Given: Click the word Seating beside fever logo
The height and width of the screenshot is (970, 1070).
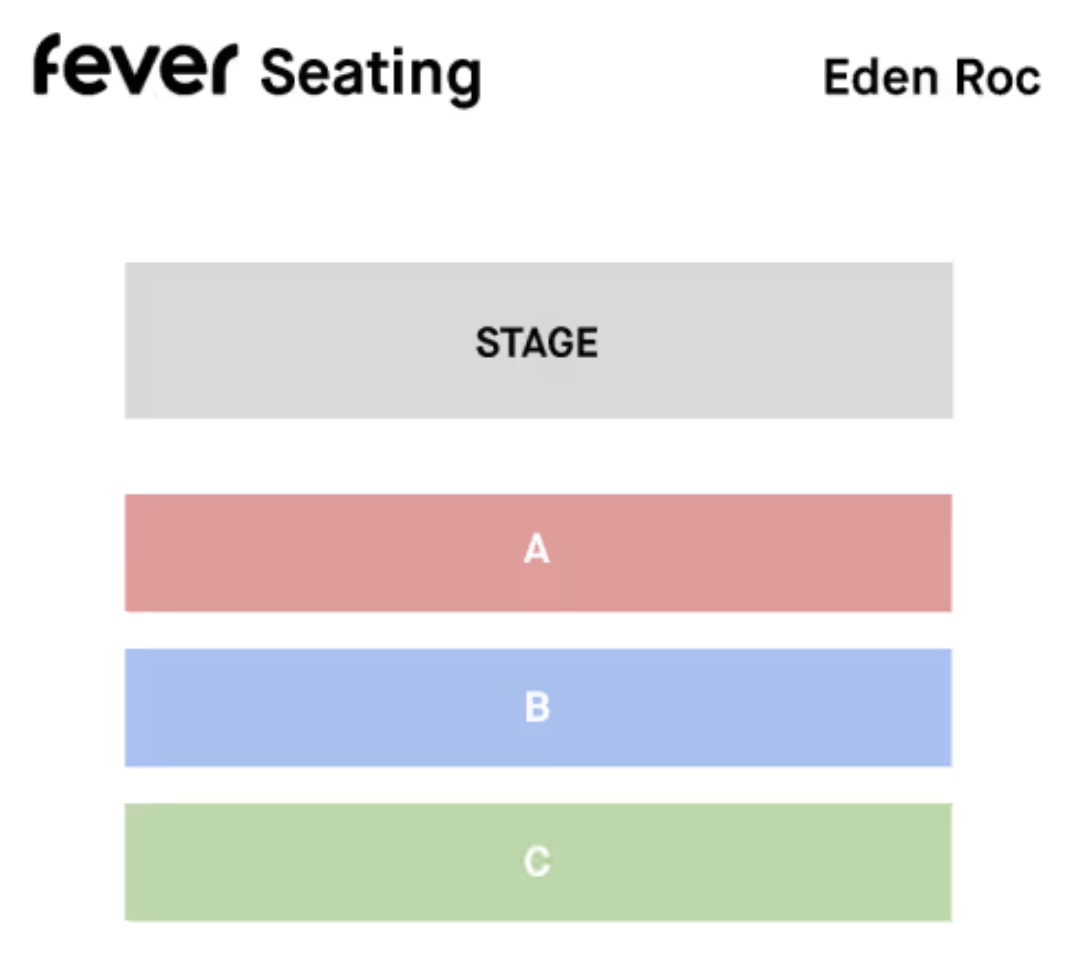Looking at the screenshot, I should (370, 75).
